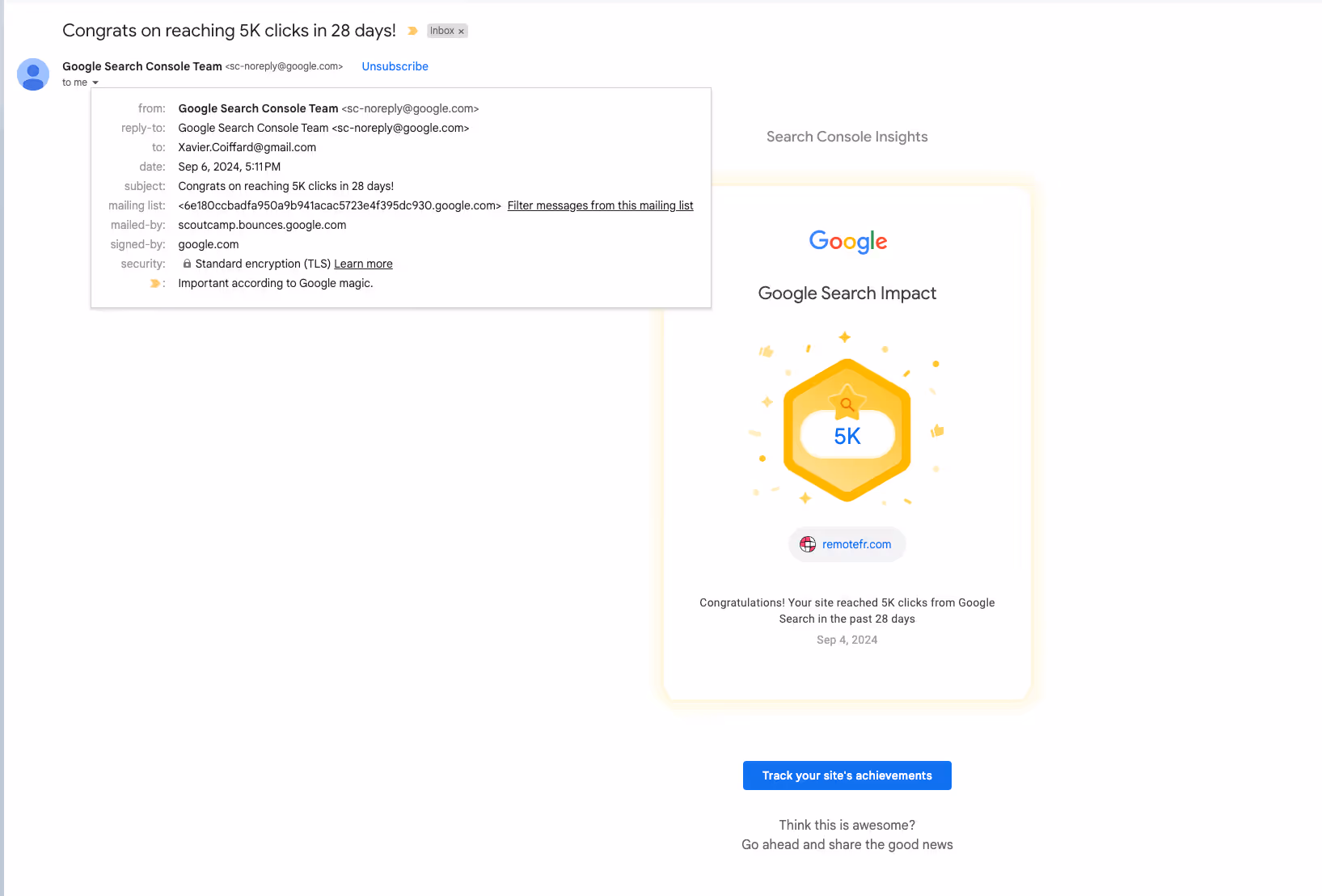Click the remotefr.com globe favicon
Viewport: 1322px width, 896px height.
click(807, 544)
